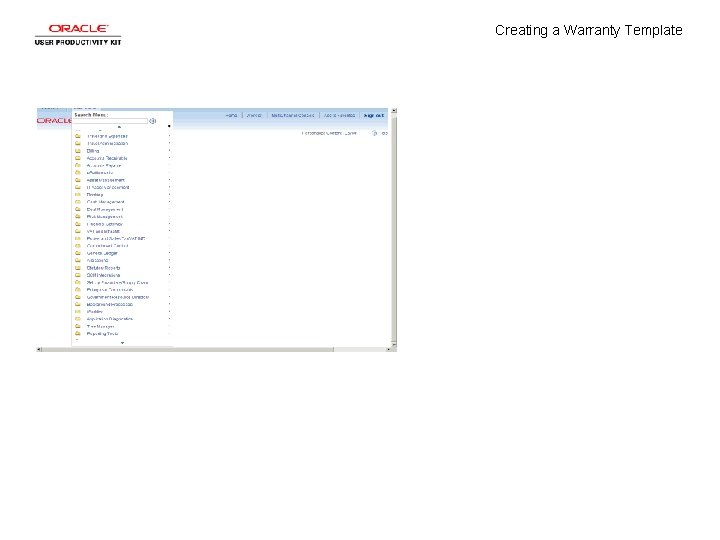Expand Asset Management submenu arrow
Viewport: 720px width, 540px height.
pos(169,180)
